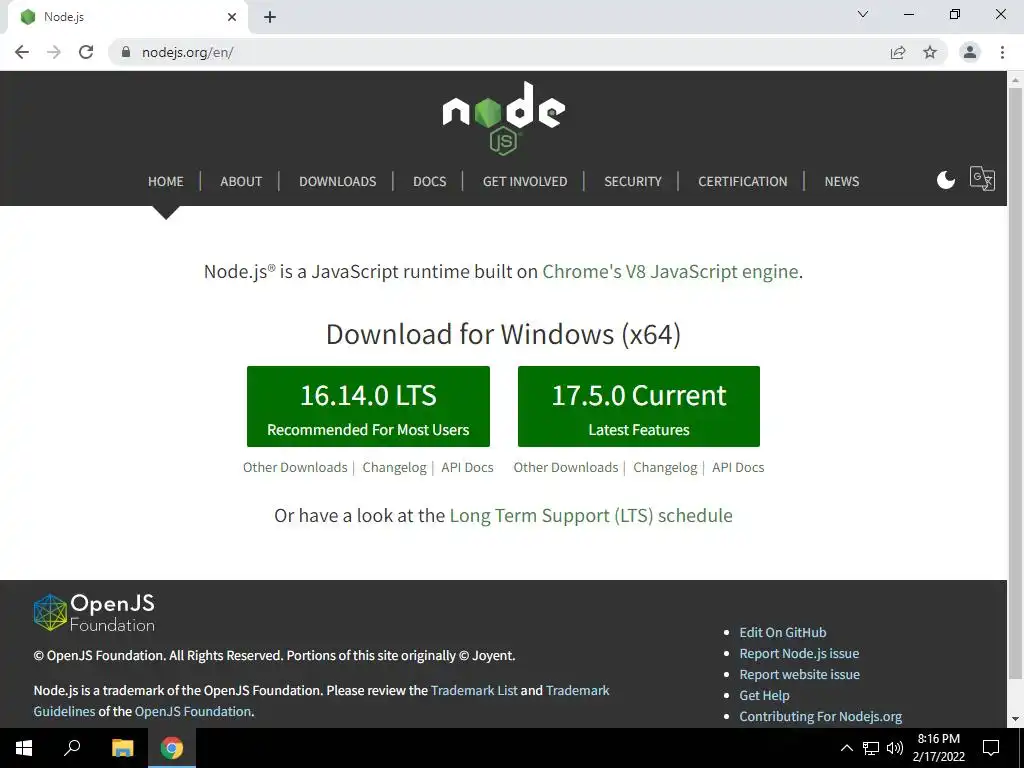Open the SECURITY nav item
This screenshot has width=1024, height=768.
click(x=633, y=182)
